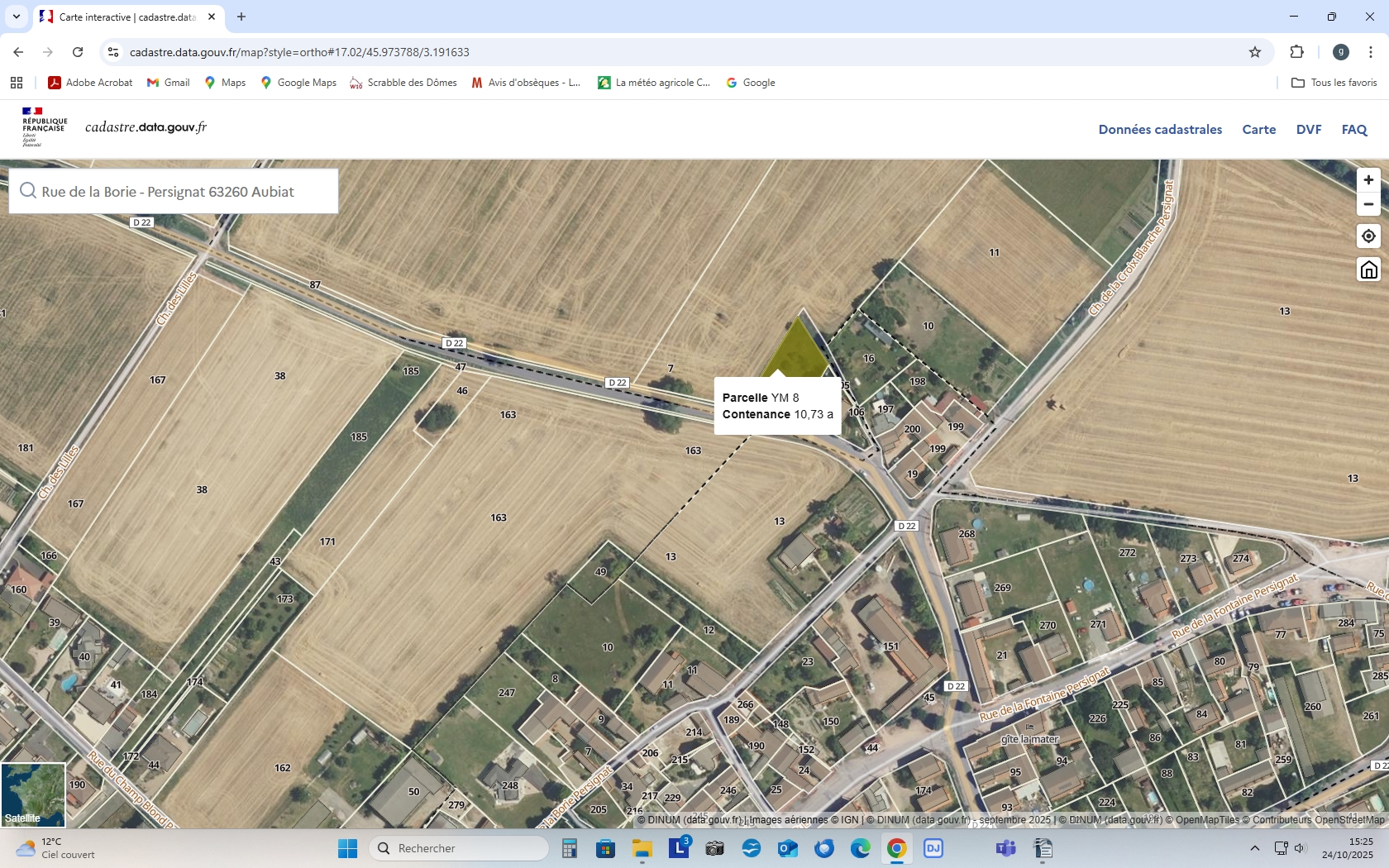
Task: Click the geolocate me map button
Action: pos(1368,236)
